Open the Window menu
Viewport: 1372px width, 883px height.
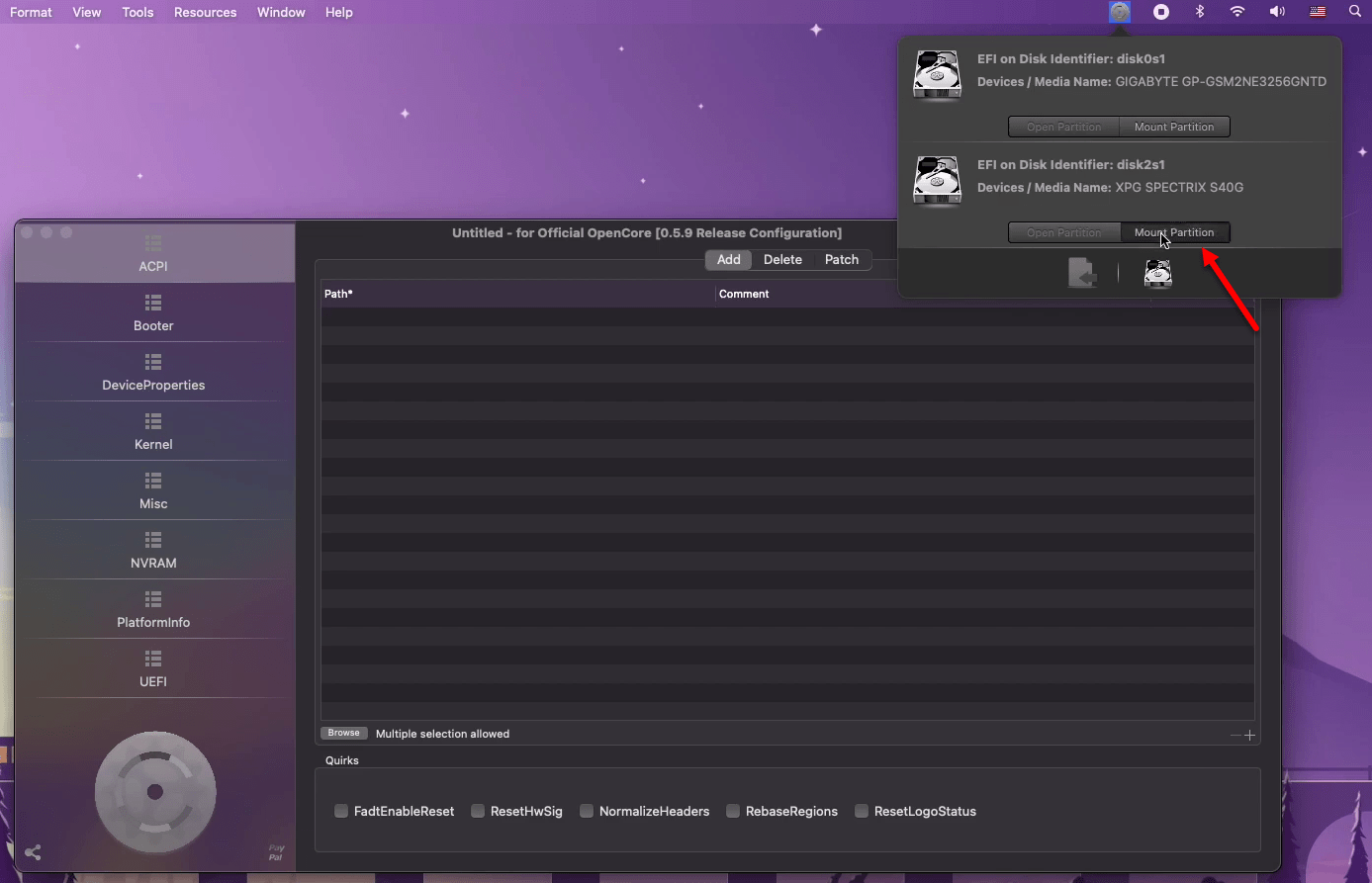(x=281, y=12)
